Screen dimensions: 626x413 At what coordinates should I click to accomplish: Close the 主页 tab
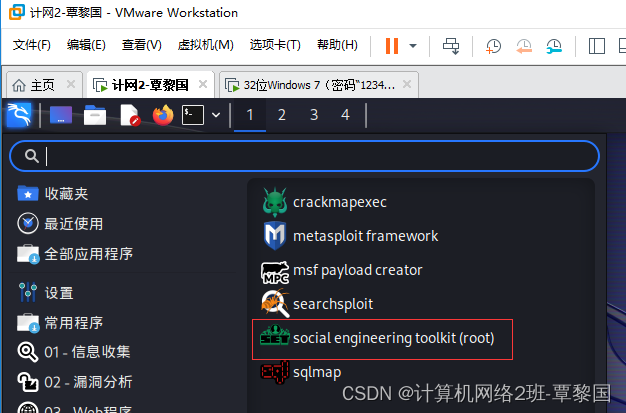pos(71,84)
